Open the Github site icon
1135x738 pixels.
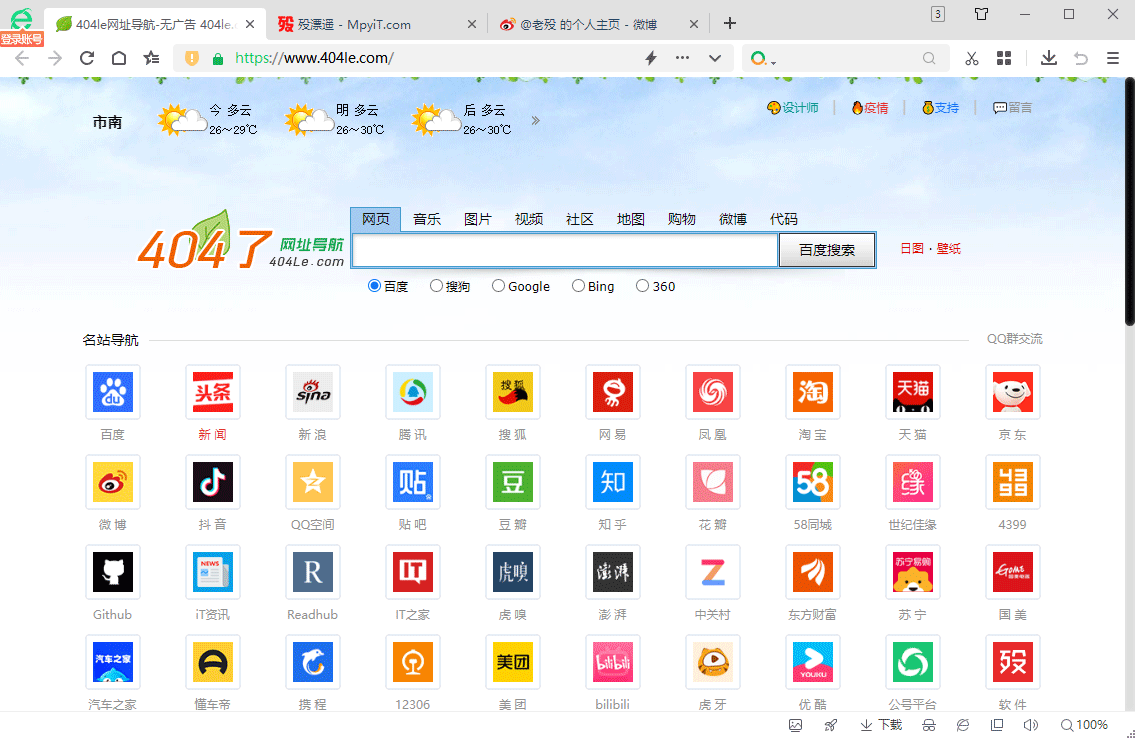(x=112, y=572)
